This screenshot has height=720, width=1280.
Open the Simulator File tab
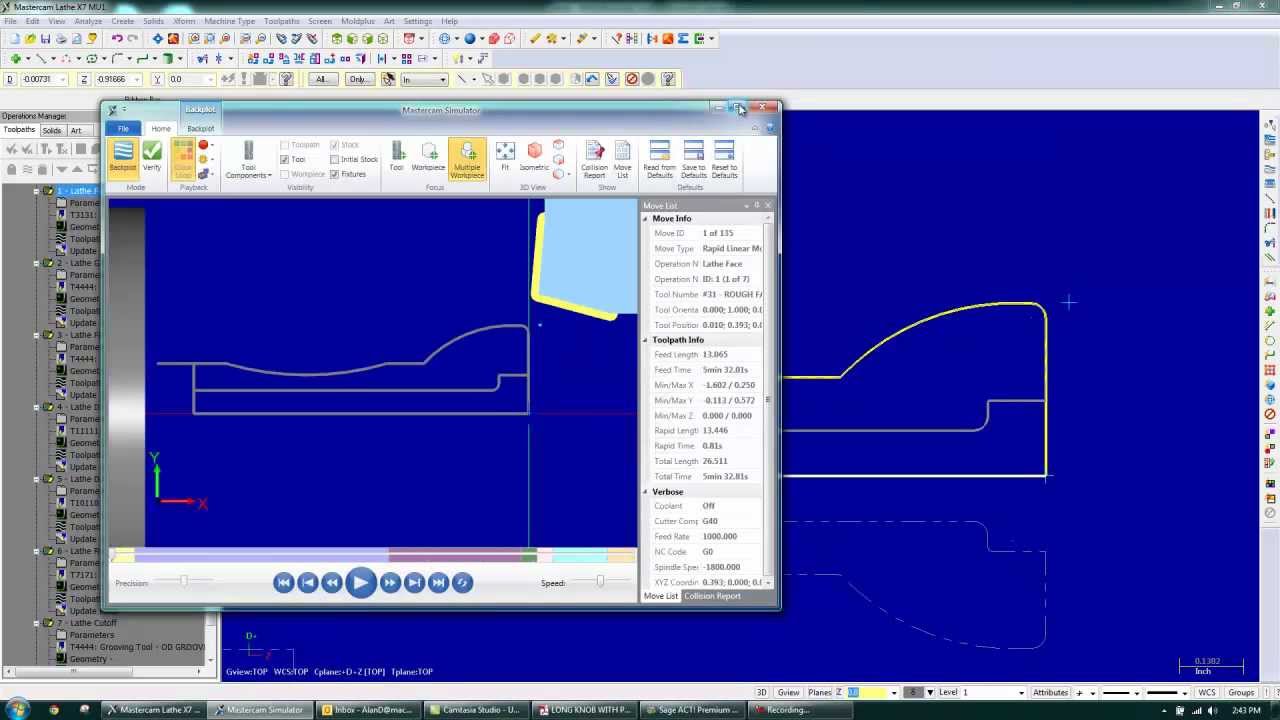click(123, 128)
